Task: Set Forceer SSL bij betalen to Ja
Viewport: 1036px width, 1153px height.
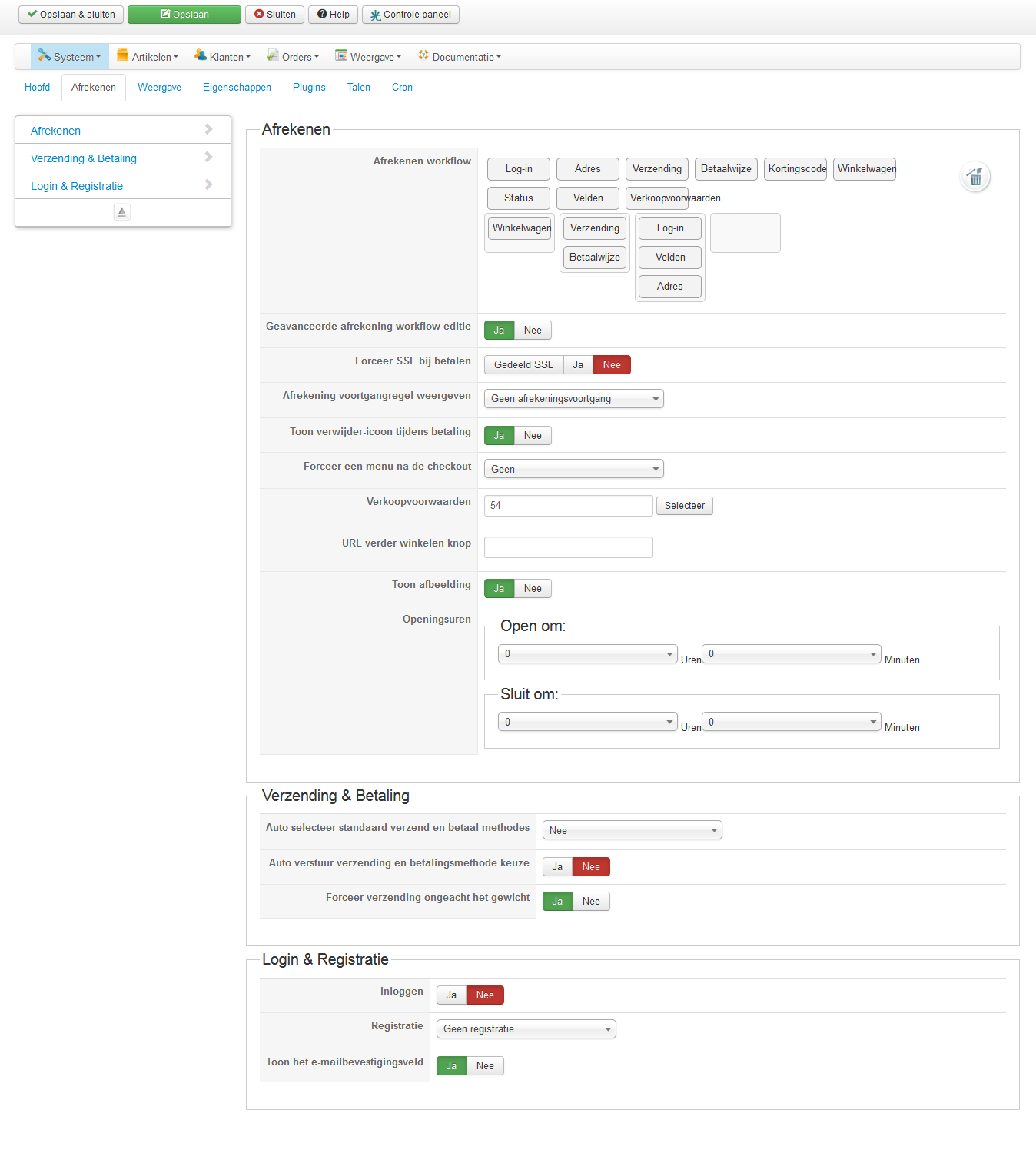Action: [578, 365]
